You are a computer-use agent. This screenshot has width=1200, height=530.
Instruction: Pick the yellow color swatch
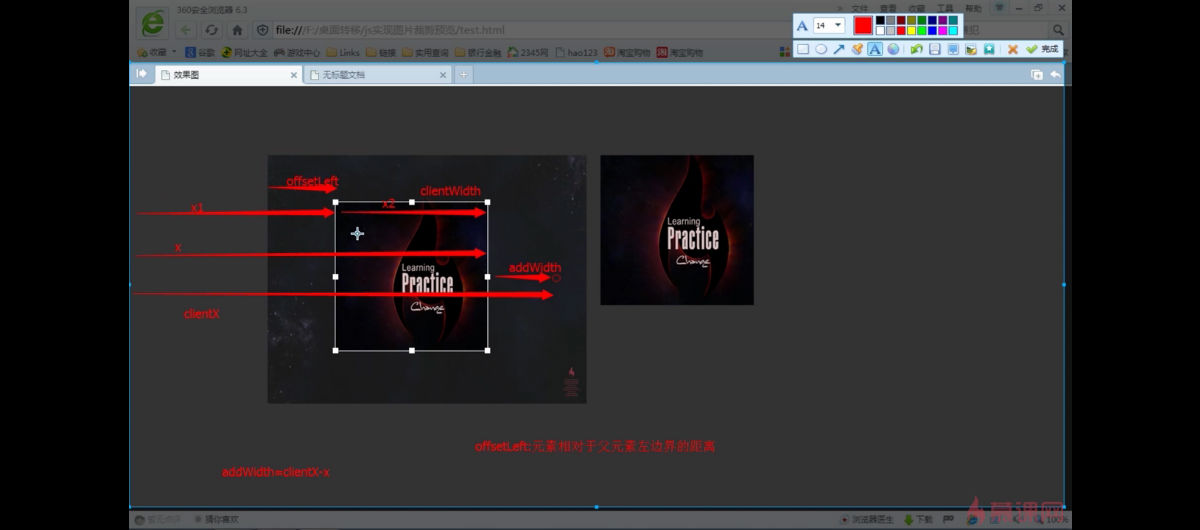[912, 31]
